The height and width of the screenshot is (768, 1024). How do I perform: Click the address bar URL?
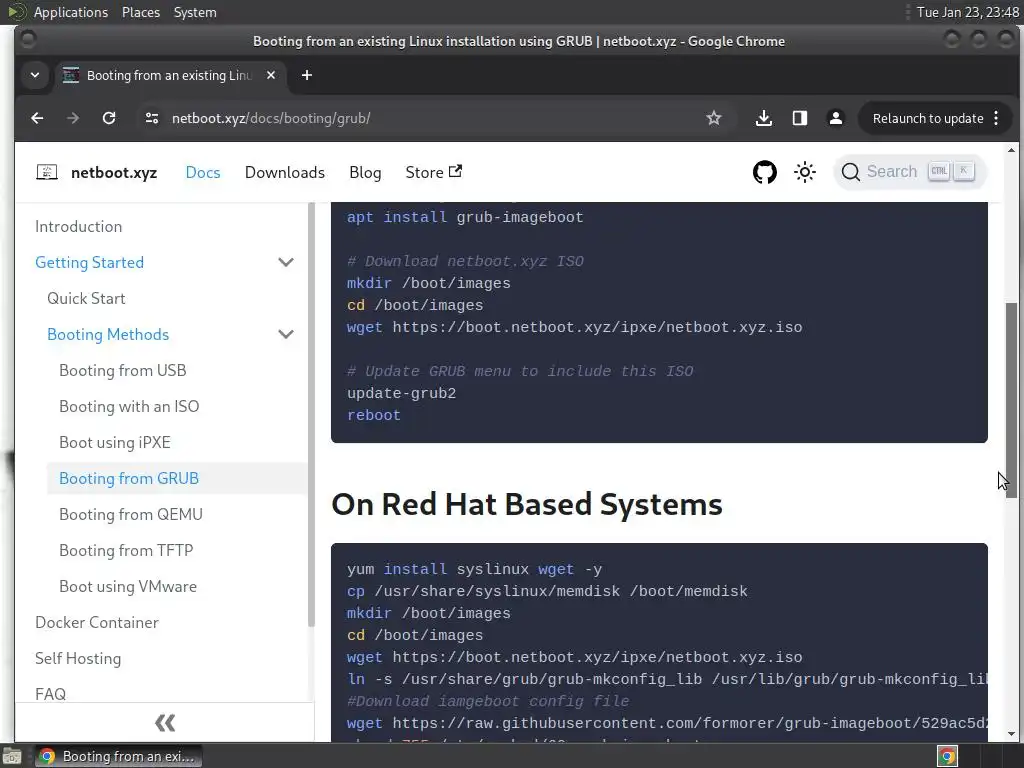(x=270, y=118)
